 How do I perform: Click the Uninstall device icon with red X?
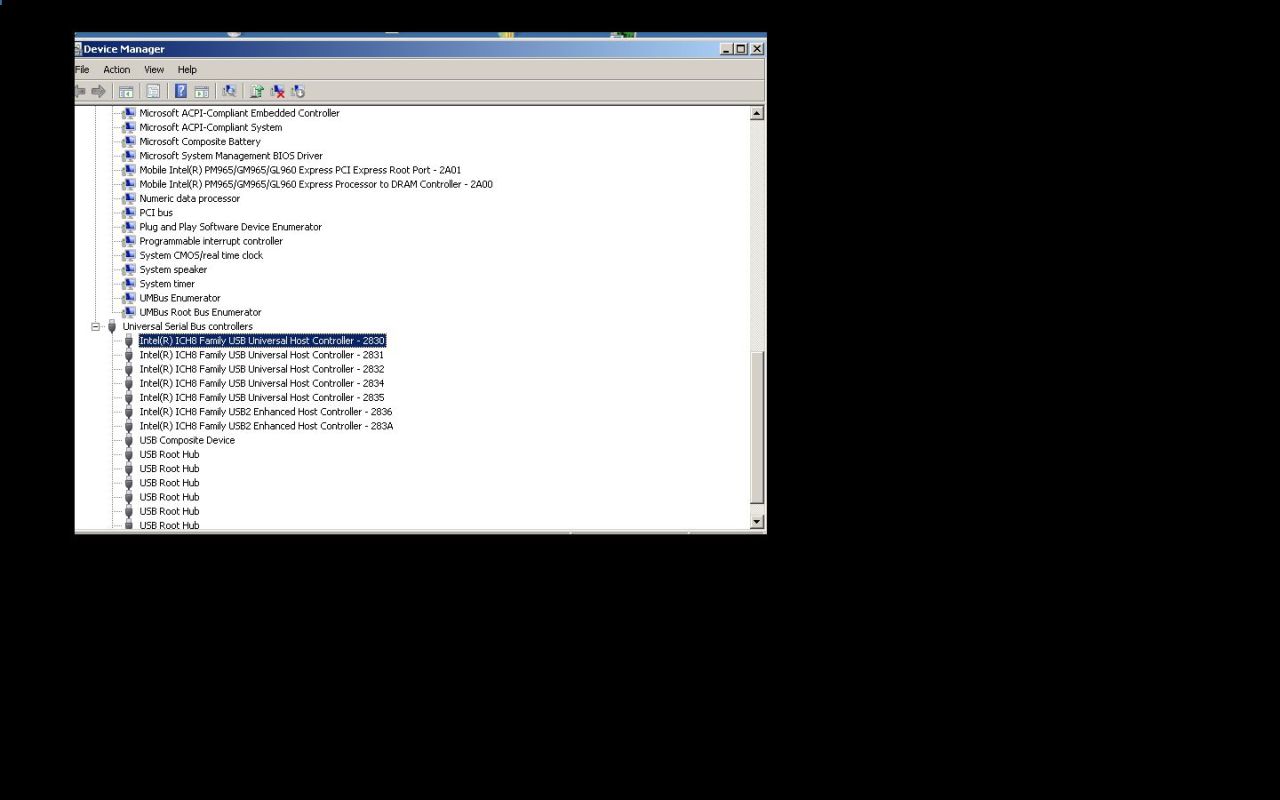pos(277,91)
